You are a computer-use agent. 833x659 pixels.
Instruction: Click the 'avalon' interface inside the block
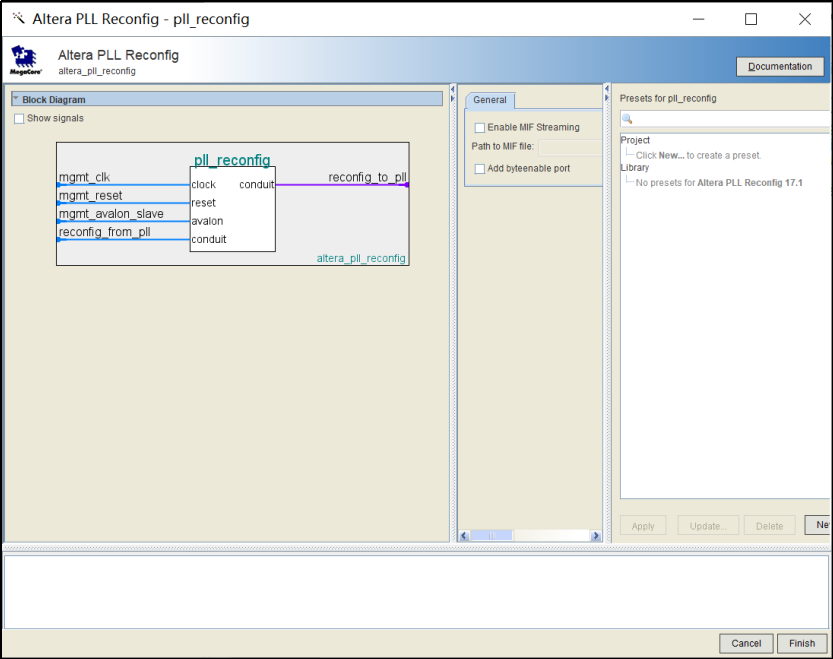[x=207, y=221]
